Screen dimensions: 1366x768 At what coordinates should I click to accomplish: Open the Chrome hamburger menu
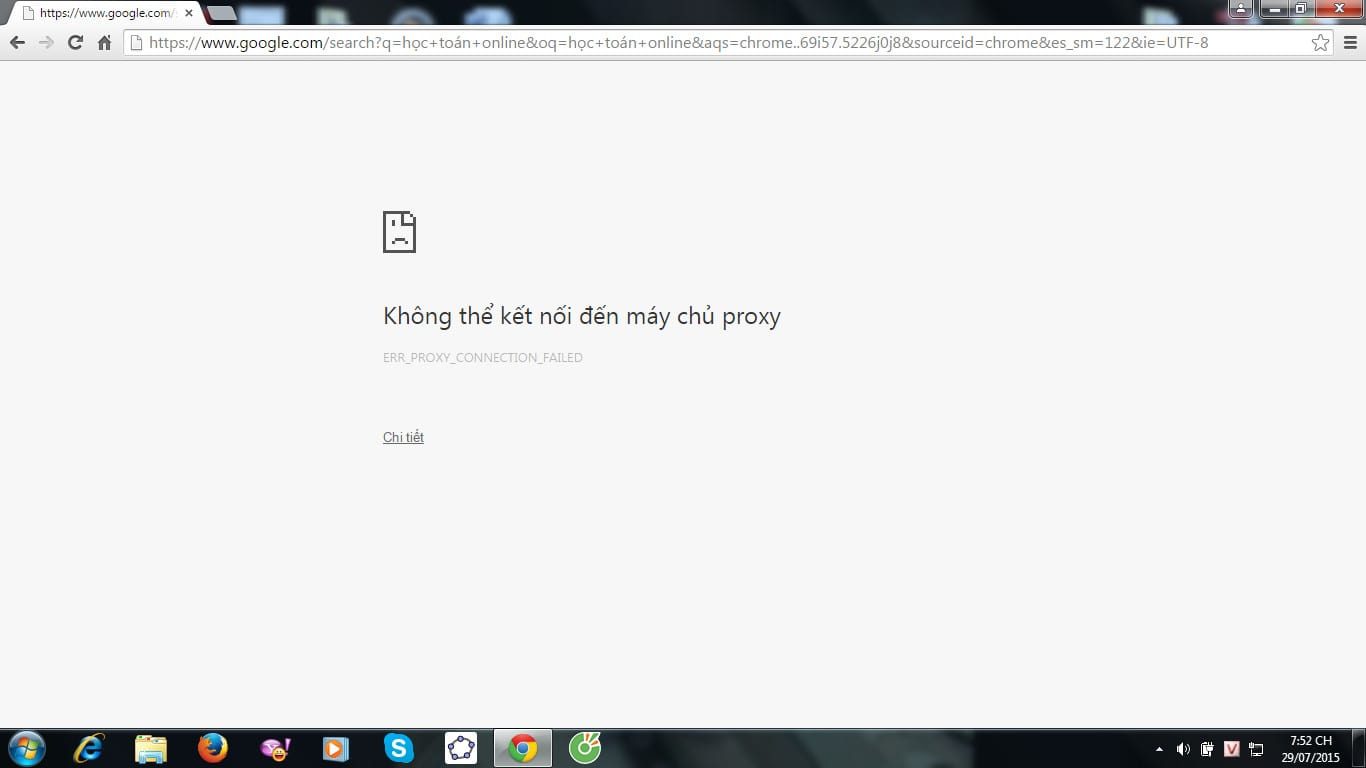(x=1350, y=43)
